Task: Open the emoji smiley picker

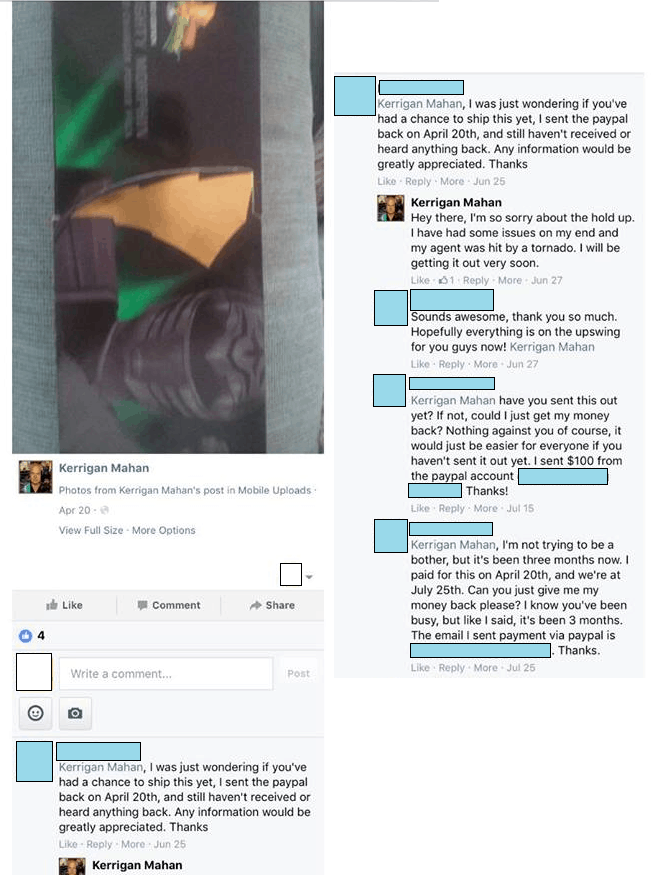Action: [36, 713]
